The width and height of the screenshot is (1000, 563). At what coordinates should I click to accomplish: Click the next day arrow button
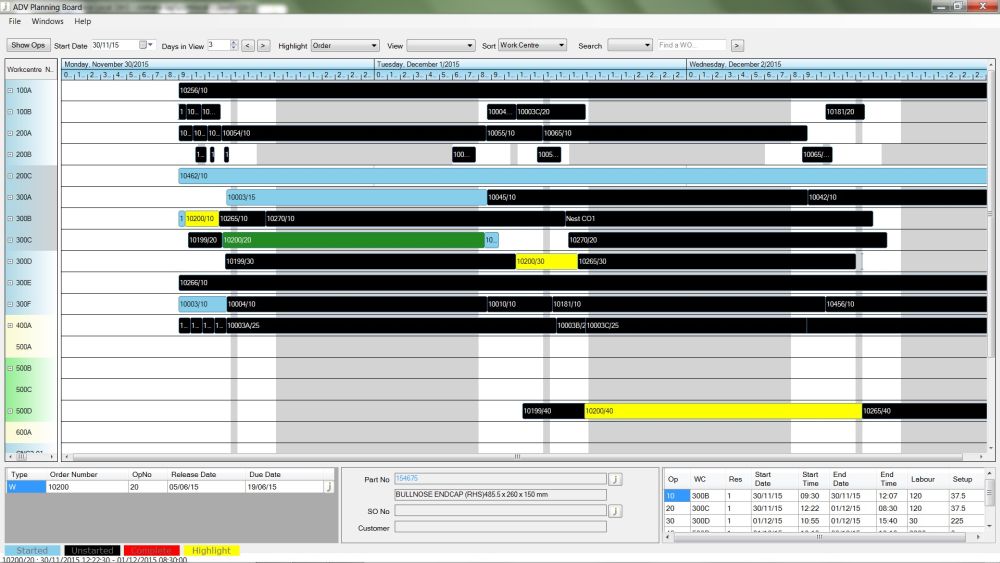point(264,45)
